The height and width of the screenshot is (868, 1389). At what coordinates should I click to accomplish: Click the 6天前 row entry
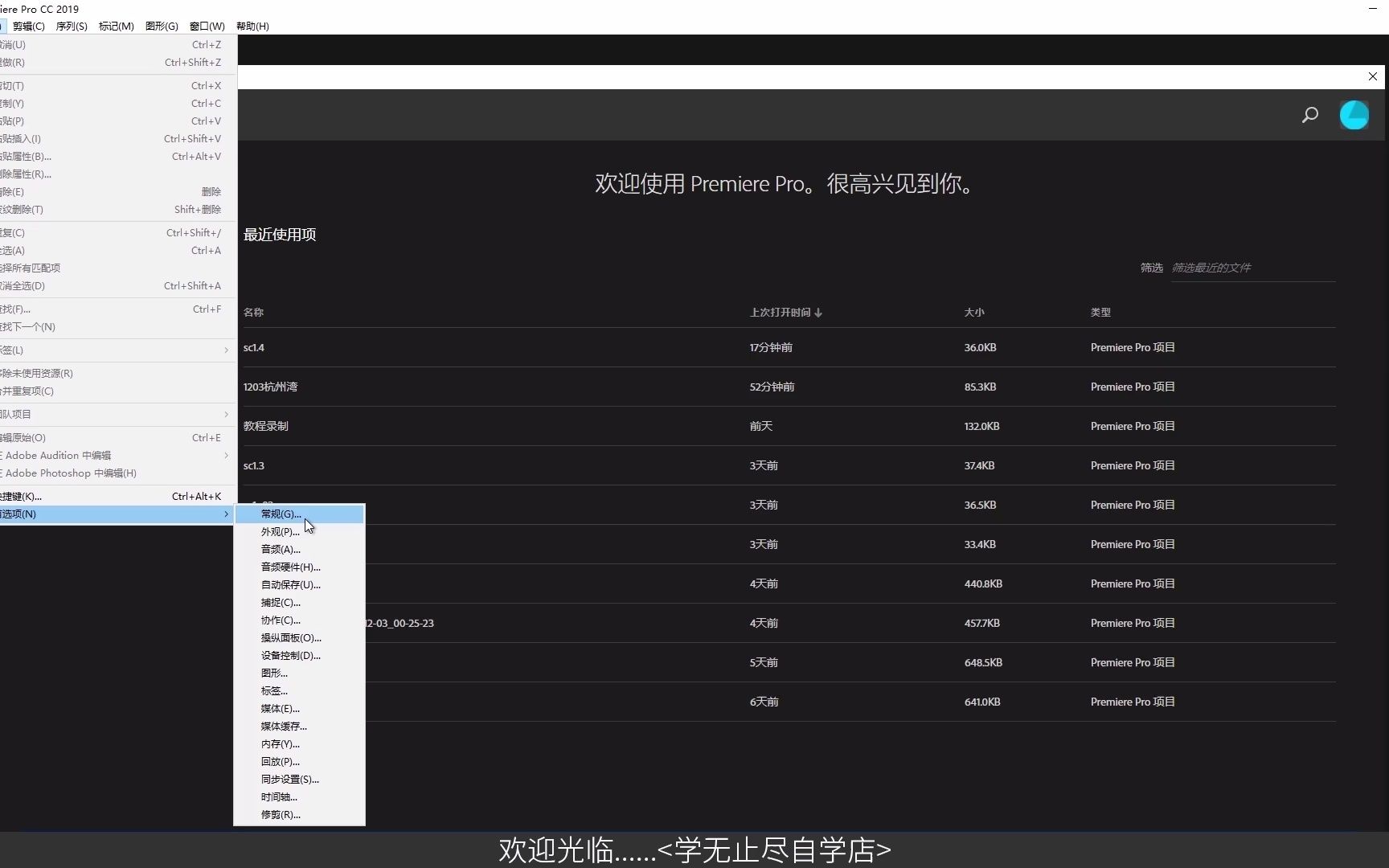click(764, 702)
